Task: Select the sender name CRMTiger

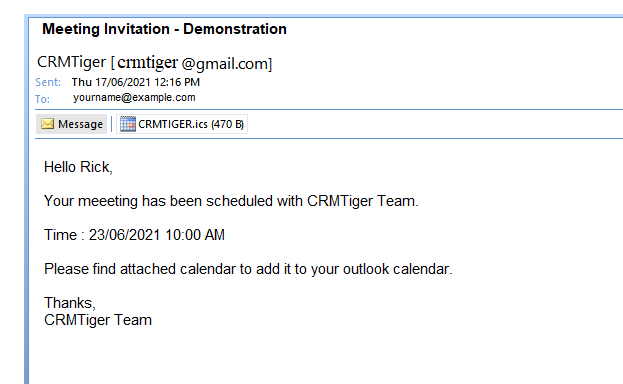Action: tap(72, 62)
